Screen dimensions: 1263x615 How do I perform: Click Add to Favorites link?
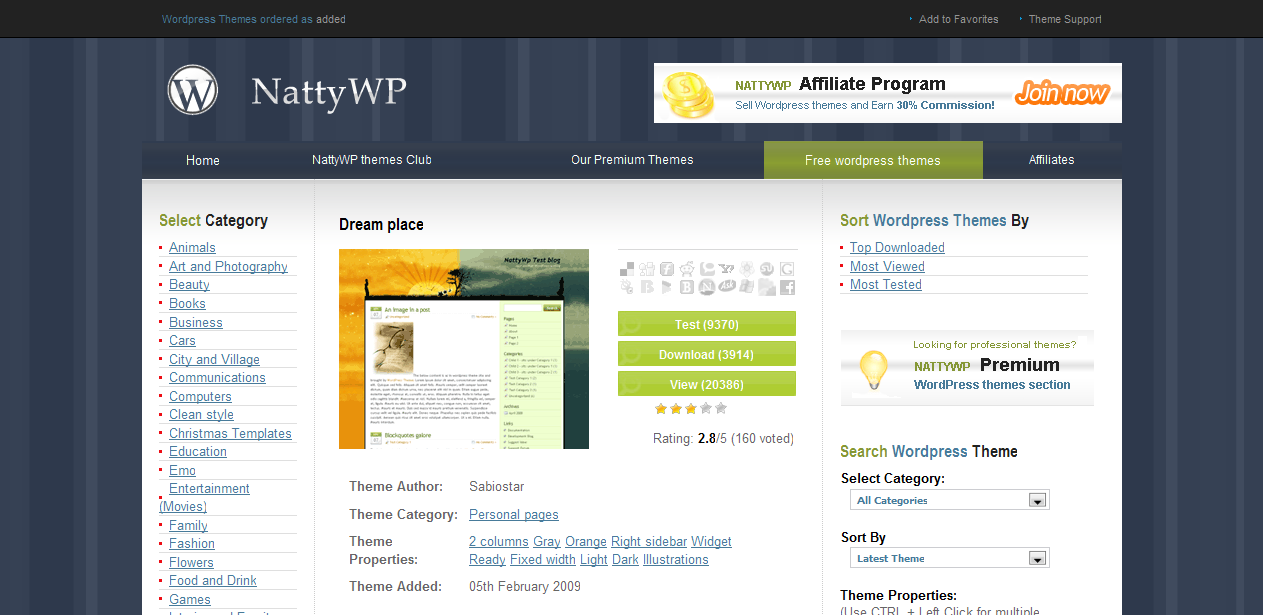958,19
